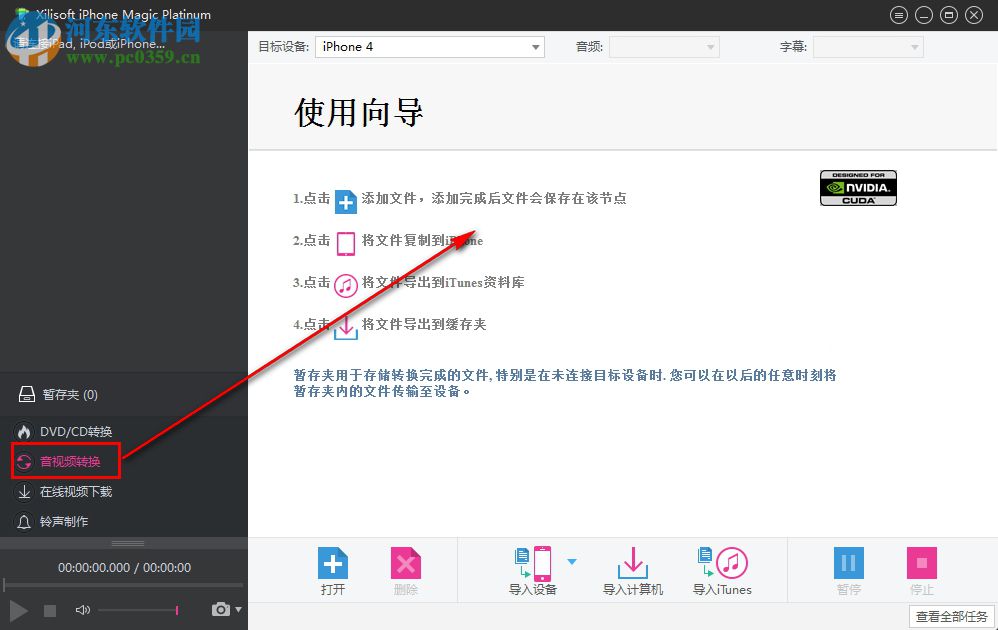998x630 pixels.
Task: Click the 打开 add files icon
Action: click(333, 563)
